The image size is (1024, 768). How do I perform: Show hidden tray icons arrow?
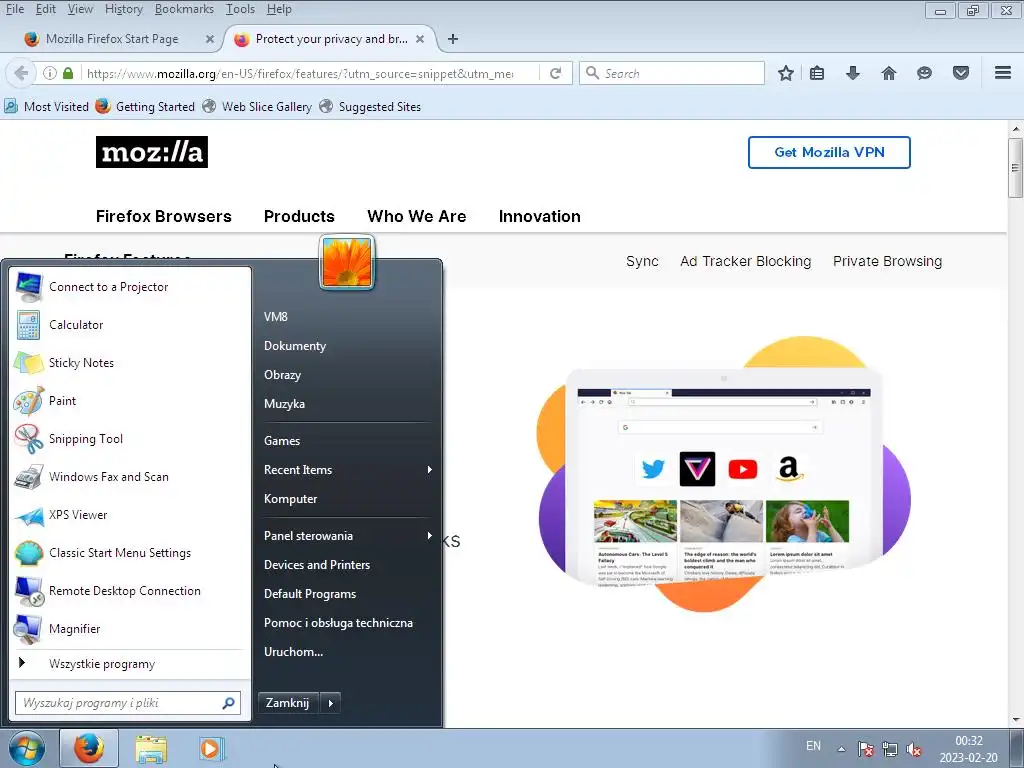(841, 749)
